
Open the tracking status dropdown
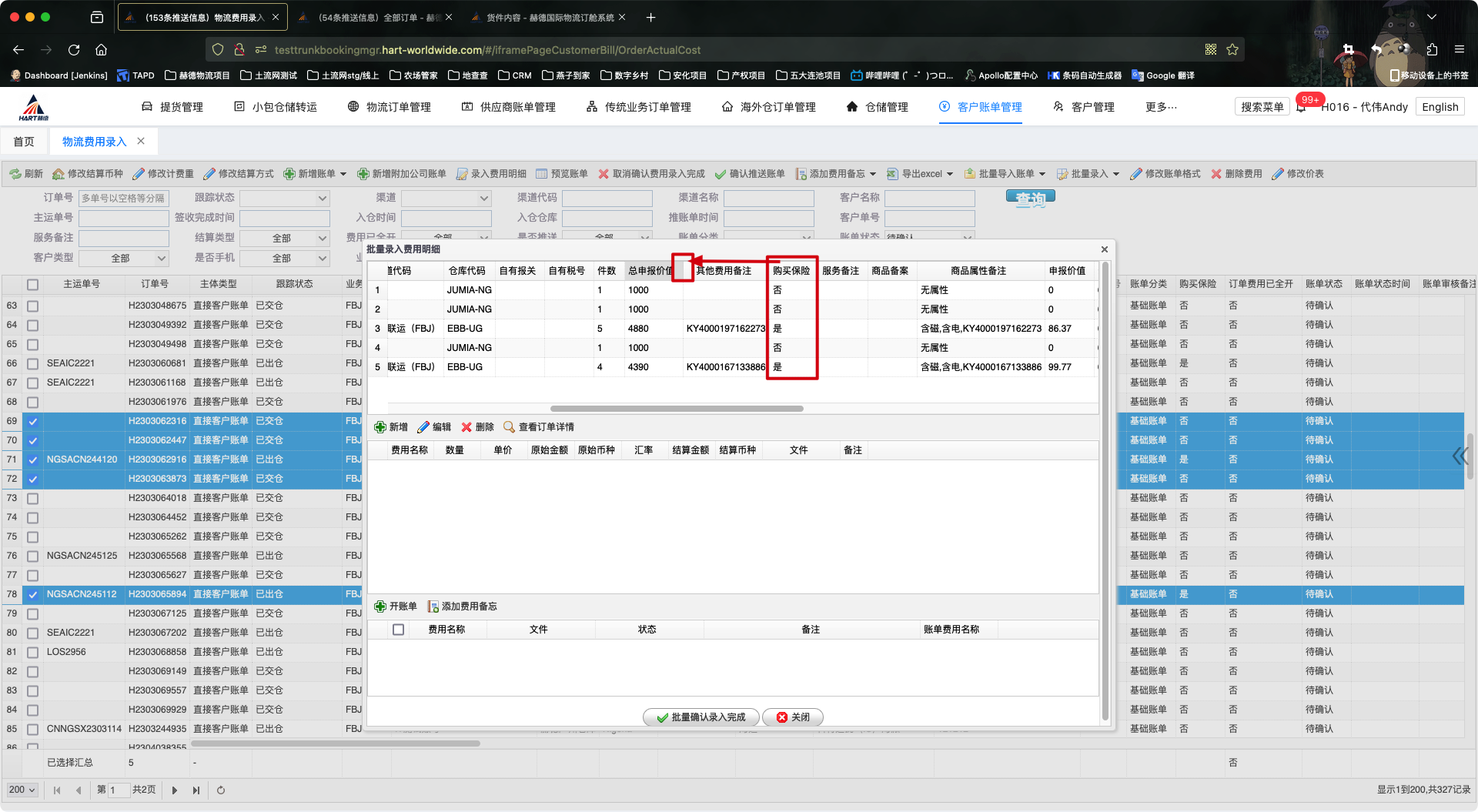(285, 199)
